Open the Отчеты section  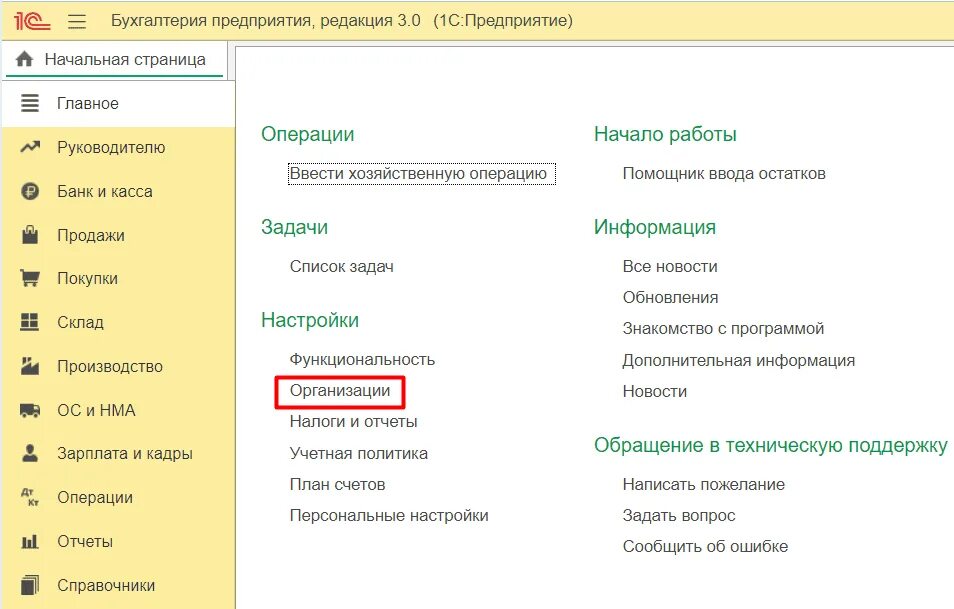click(119, 541)
